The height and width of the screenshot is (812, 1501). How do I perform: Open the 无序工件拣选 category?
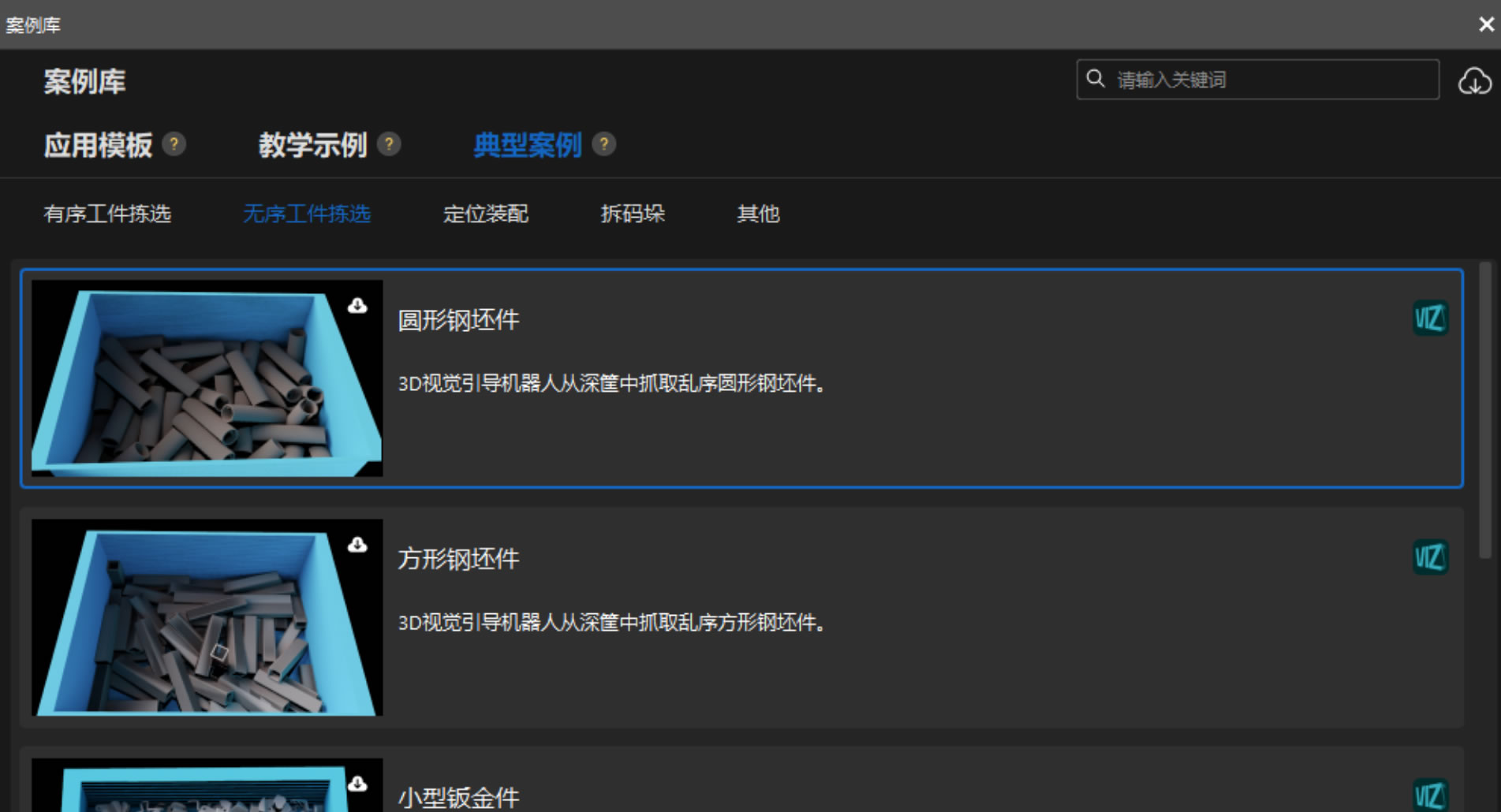click(307, 214)
